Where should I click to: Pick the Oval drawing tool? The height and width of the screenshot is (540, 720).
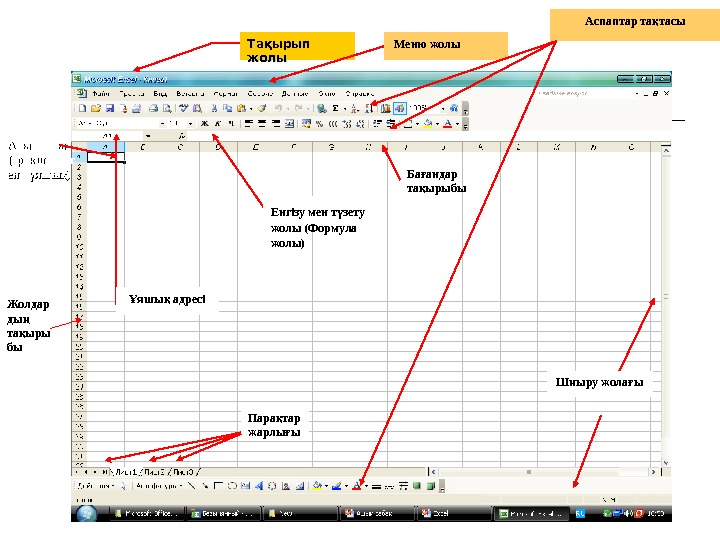coord(232,486)
